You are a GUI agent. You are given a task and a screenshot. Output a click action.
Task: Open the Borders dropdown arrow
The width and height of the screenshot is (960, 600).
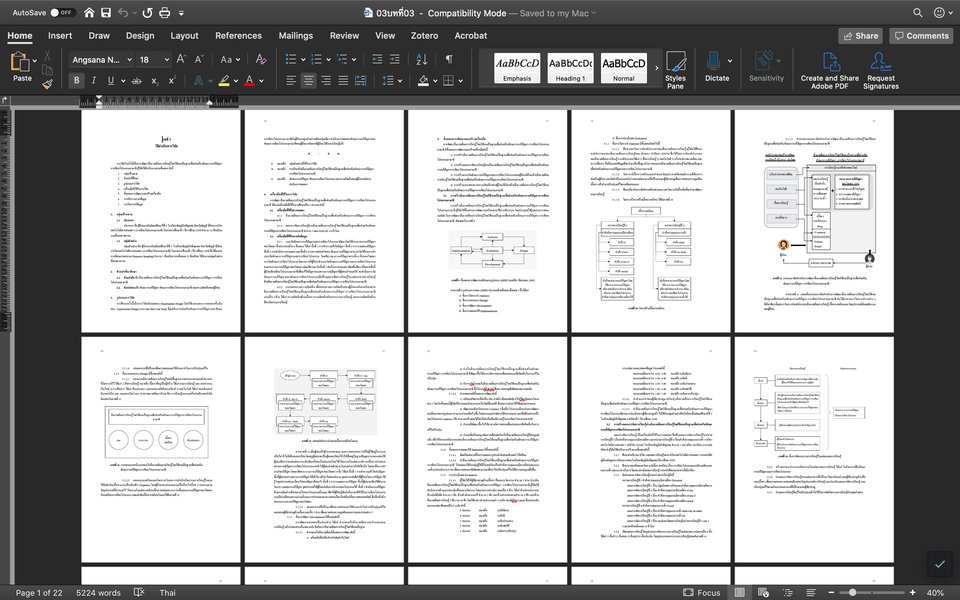tap(460, 81)
